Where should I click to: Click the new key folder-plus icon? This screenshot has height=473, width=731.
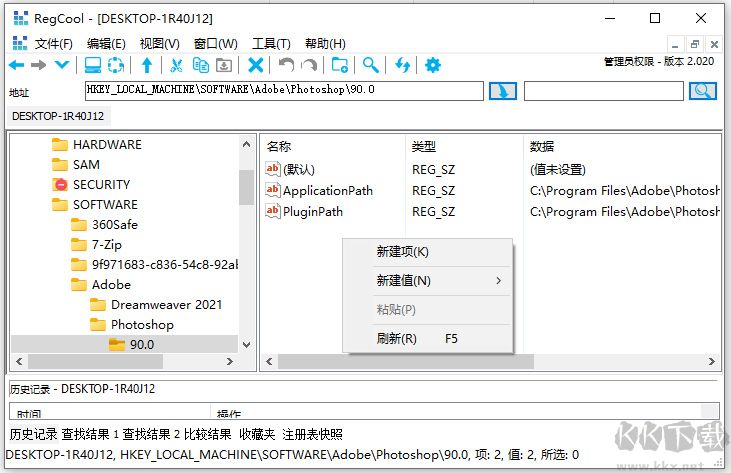(x=339, y=65)
